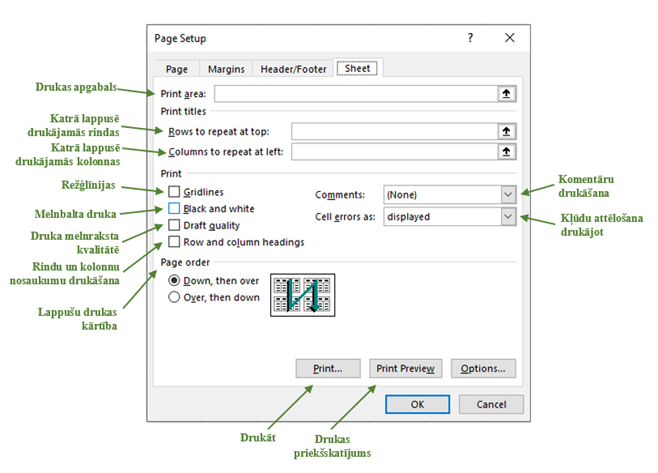Go to the Page tab
Viewport: 658px width, 473px height.
coord(176,69)
